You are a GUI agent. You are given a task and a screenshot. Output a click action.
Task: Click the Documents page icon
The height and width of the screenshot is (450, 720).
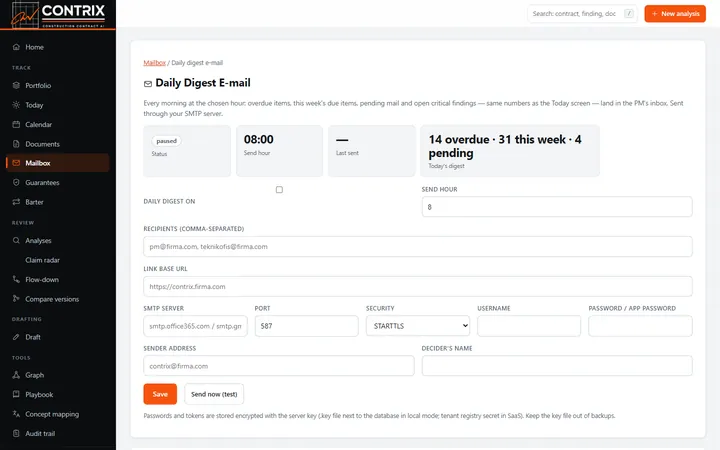click(x=16, y=144)
